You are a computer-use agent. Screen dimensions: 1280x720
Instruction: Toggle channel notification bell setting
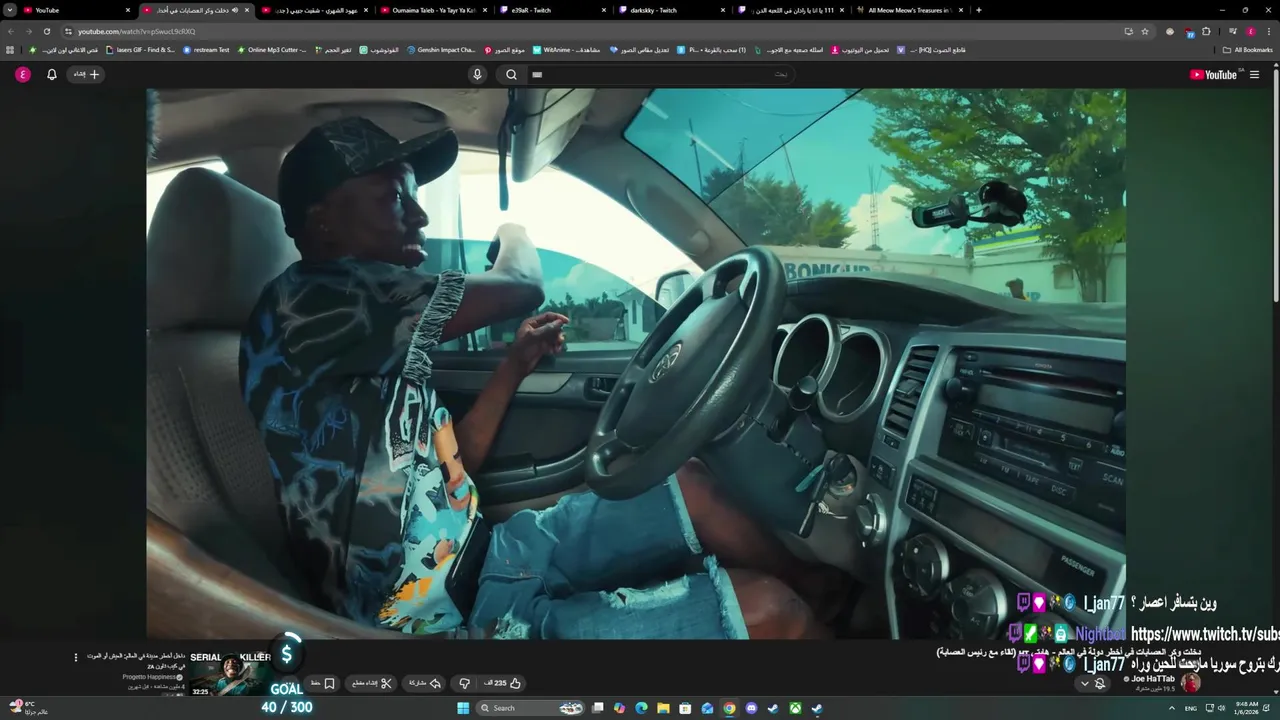click(1092, 684)
